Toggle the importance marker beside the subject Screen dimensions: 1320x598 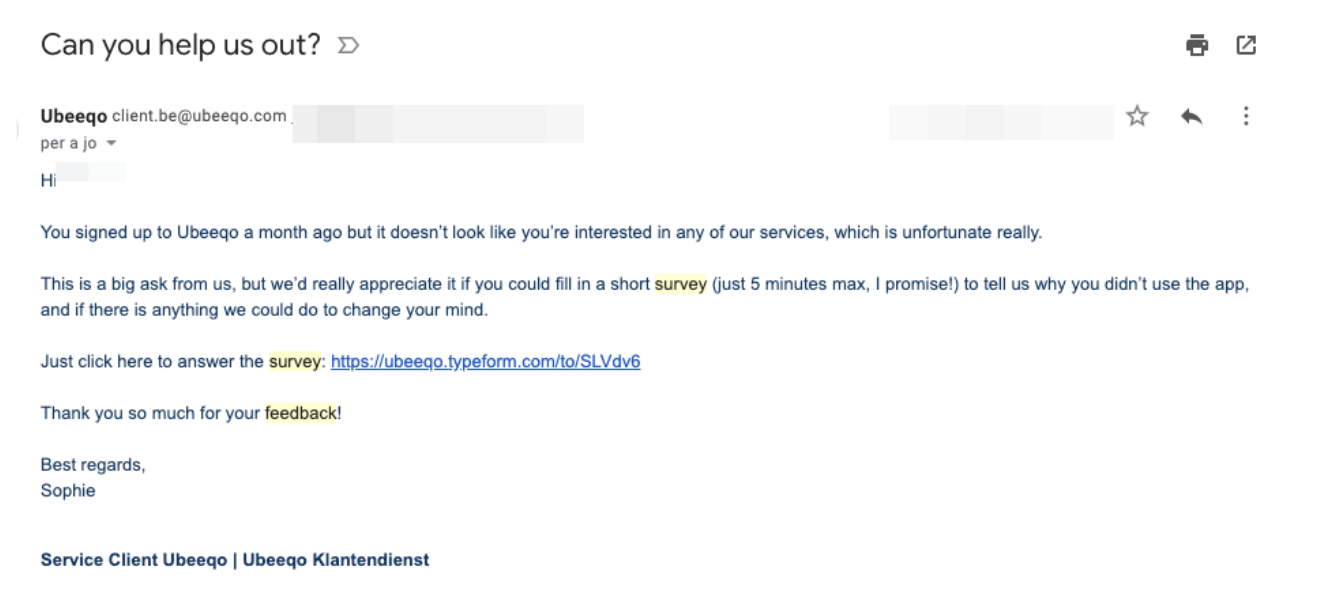[348, 46]
